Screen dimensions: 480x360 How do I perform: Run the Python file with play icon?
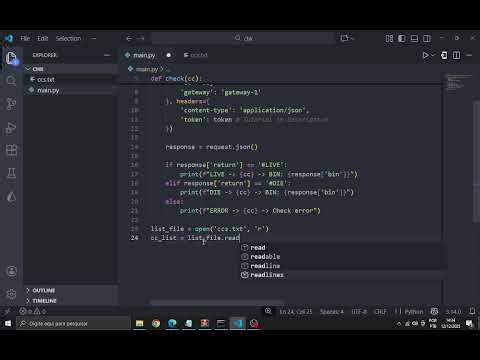pyautogui.click(x=425, y=55)
